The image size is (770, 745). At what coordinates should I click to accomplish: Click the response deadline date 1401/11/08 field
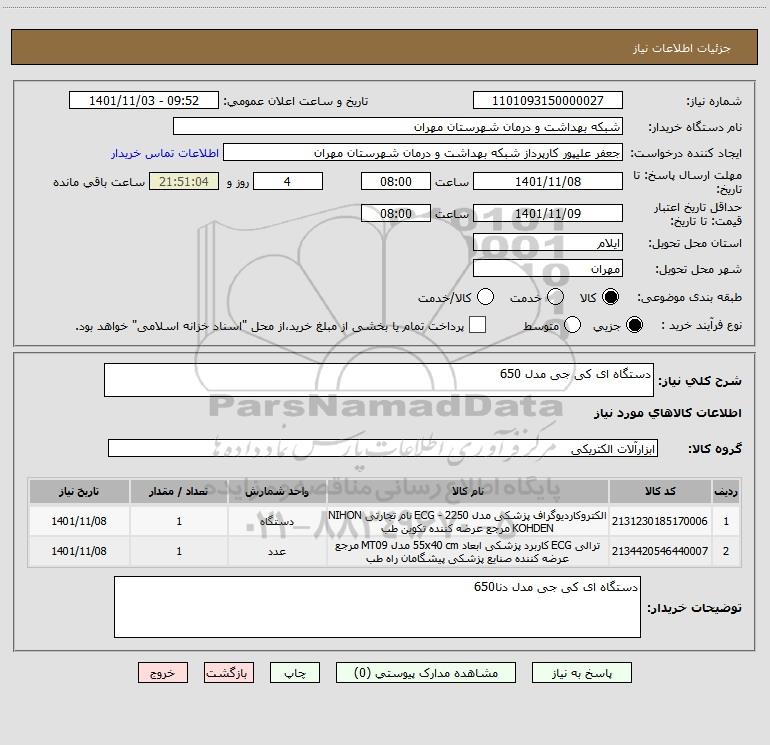tap(548, 182)
